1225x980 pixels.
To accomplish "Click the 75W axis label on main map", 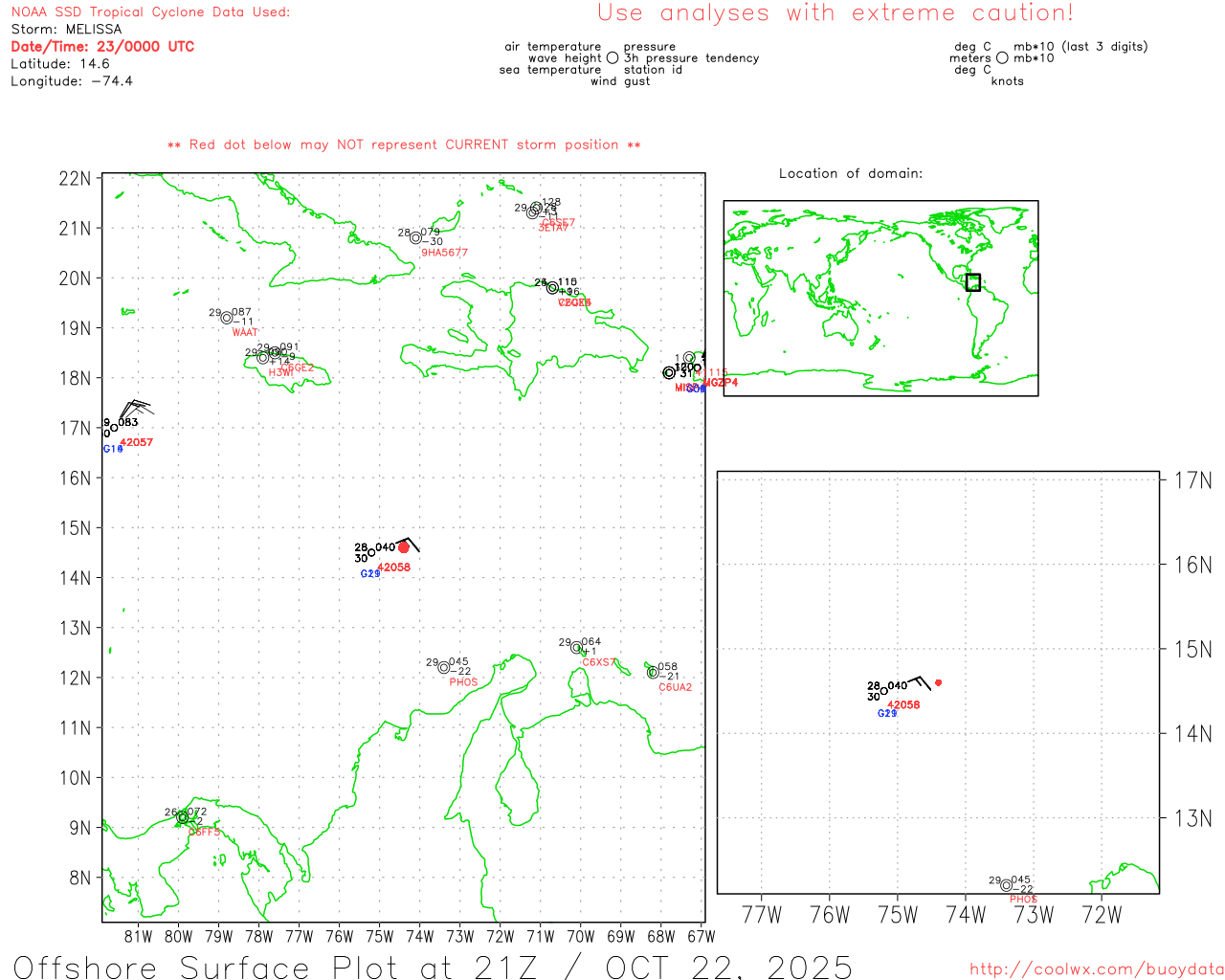I will point(380,936).
